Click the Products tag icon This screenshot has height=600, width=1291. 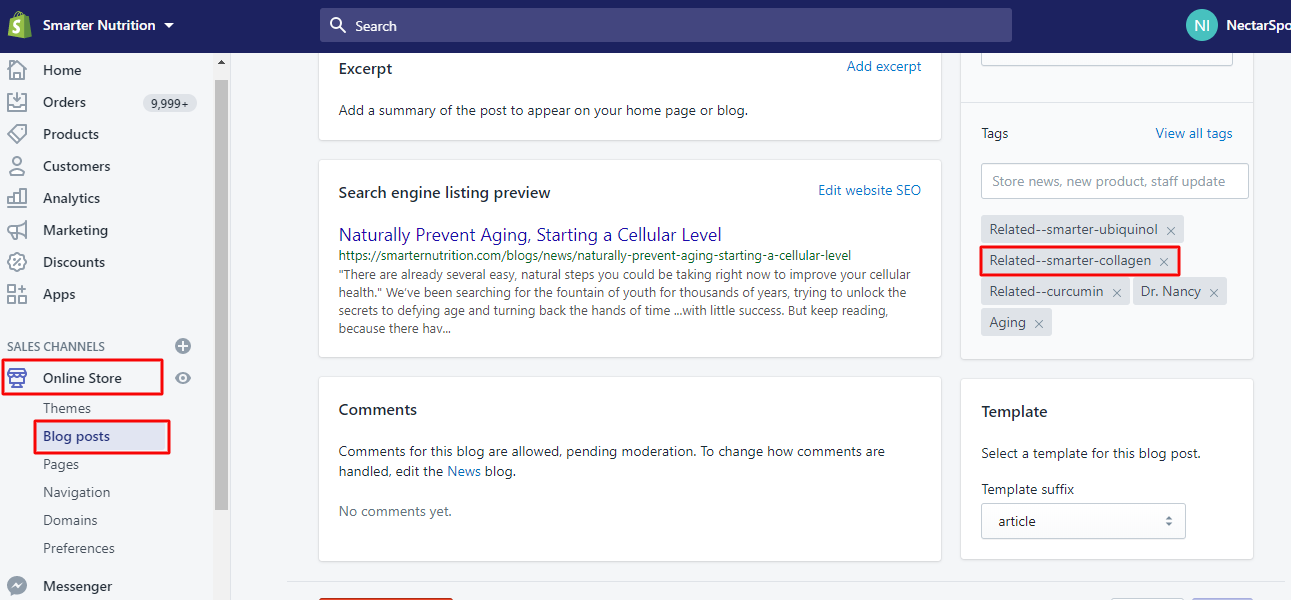click(x=17, y=134)
